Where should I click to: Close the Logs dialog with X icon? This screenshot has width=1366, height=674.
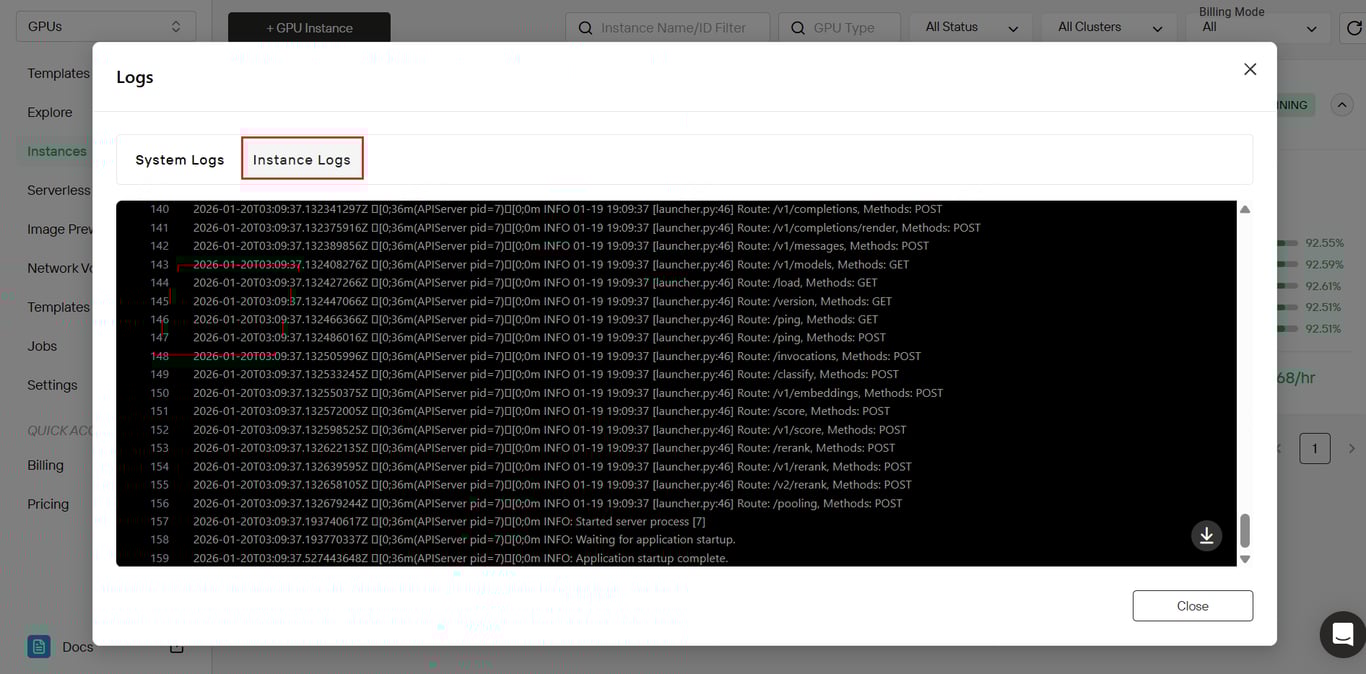1250,69
